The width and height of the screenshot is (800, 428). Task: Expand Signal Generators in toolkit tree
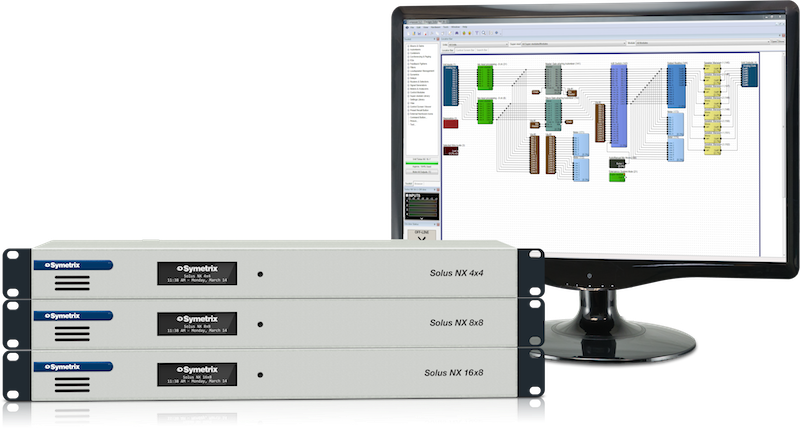pyautogui.click(x=408, y=85)
